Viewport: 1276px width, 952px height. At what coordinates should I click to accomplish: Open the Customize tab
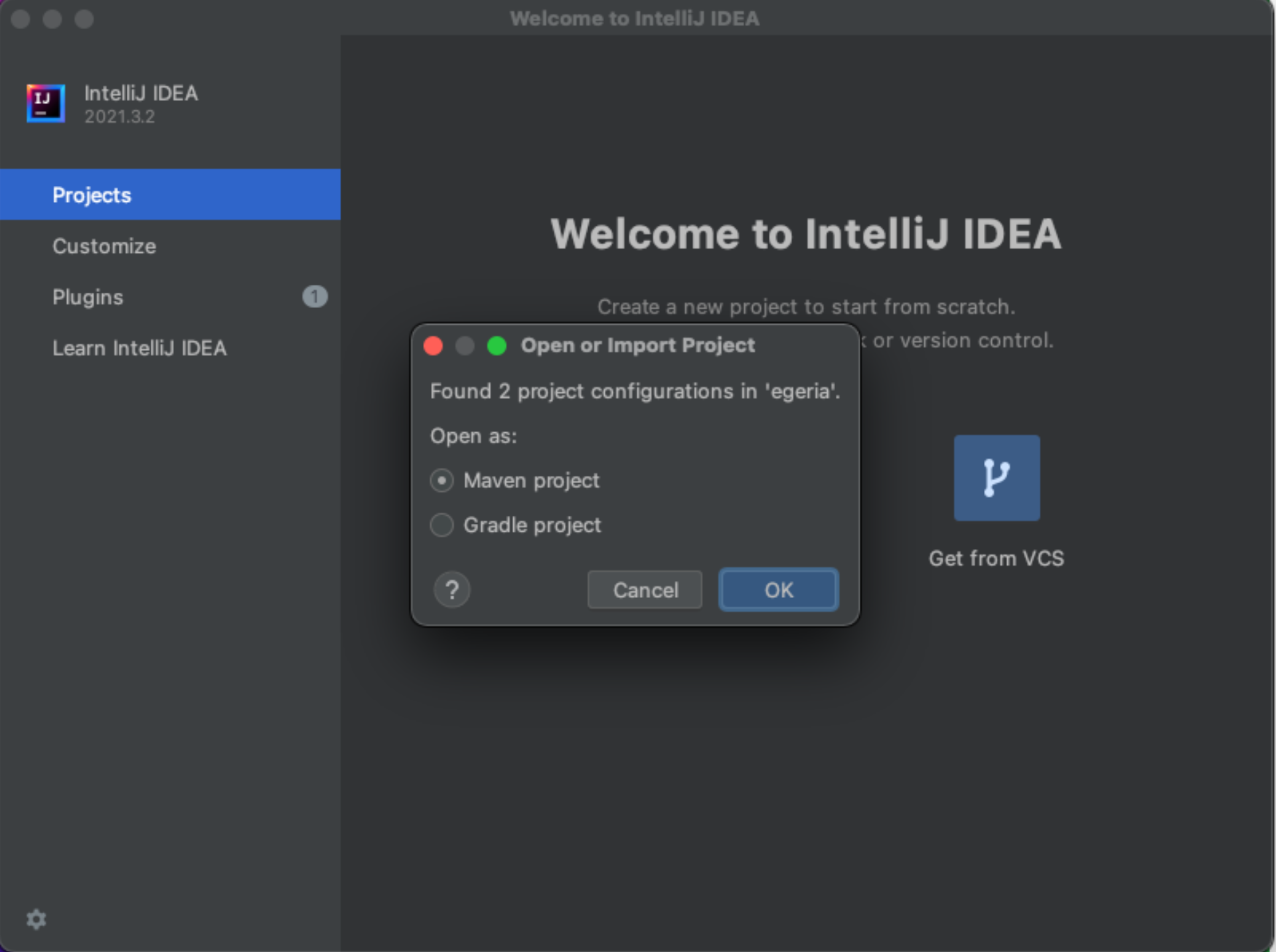[x=170, y=246]
